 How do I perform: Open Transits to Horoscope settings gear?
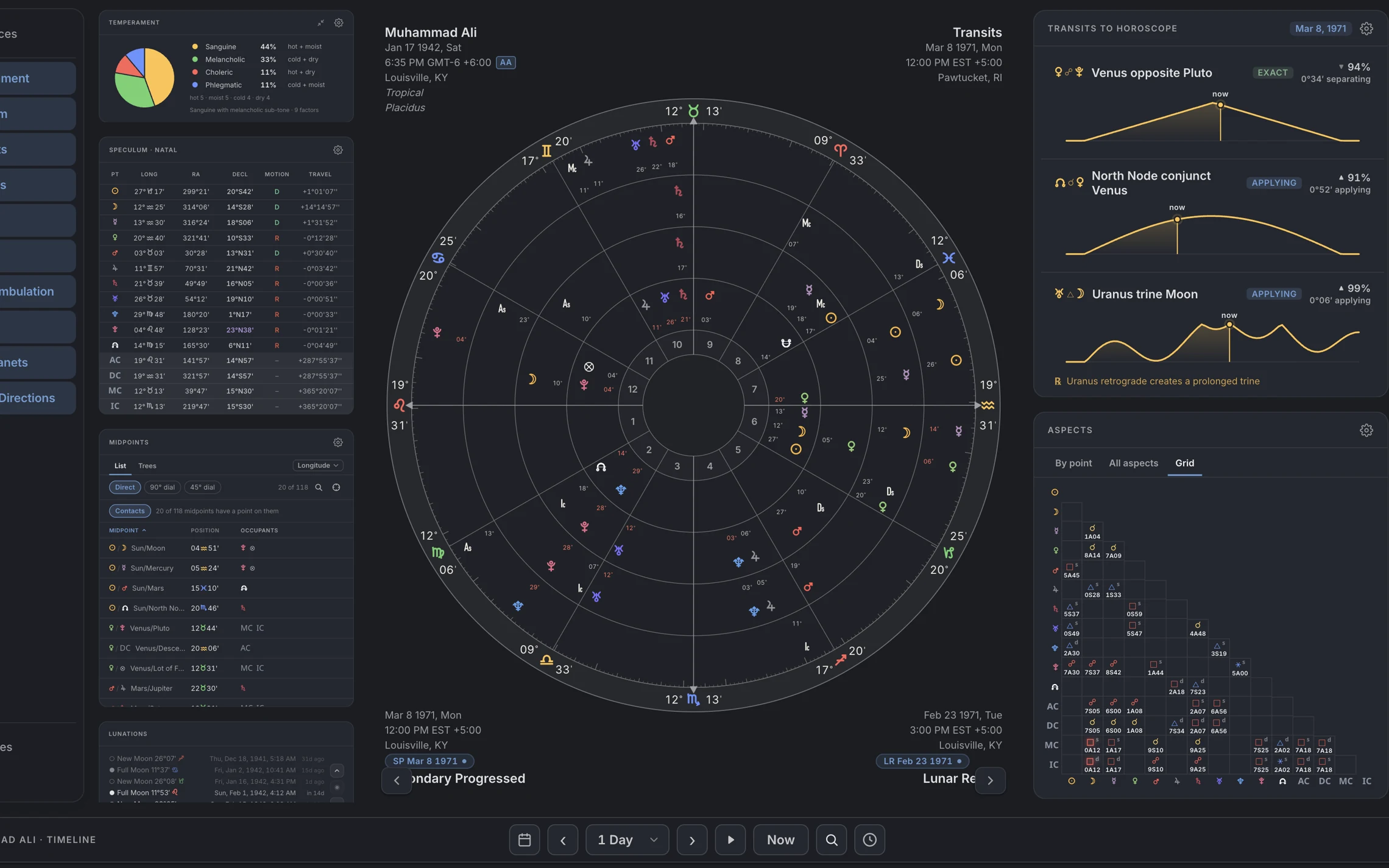click(1366, 29)
